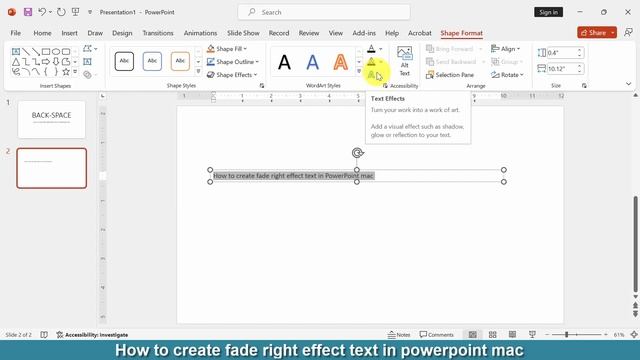The width and height of the screenshot is (640, 360).
Task: Open the Align dropdown
Action: pos(505,49)
